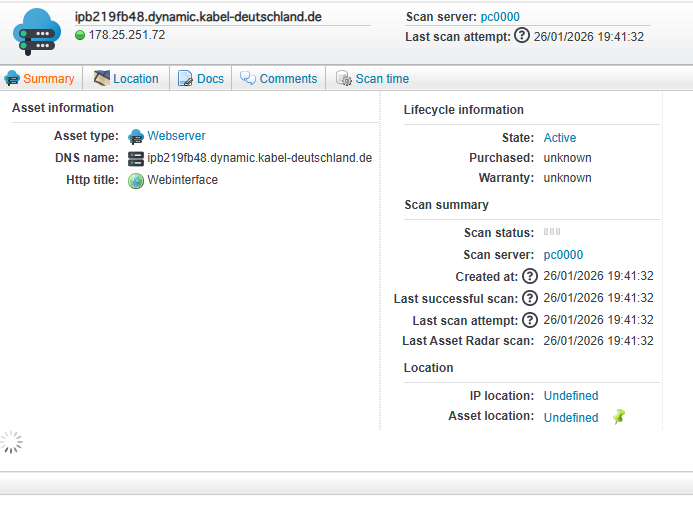Screen dimensions: 693x523
Task: Click the IP location Undefined link
Action: 571,396
